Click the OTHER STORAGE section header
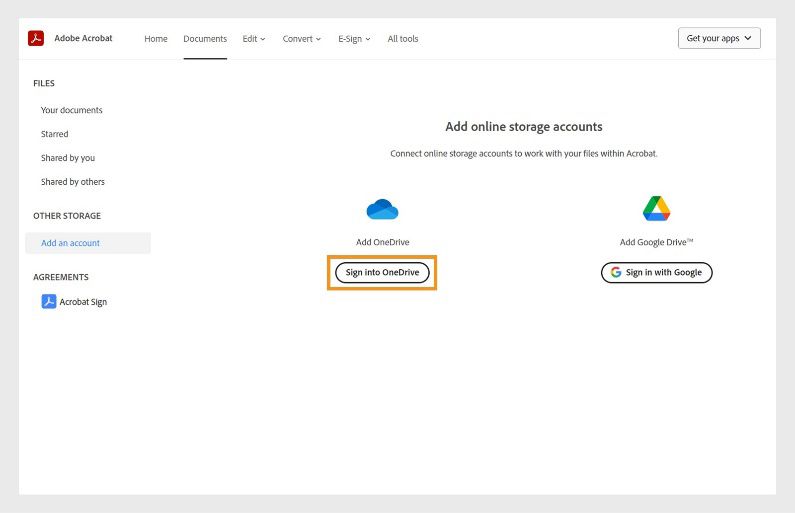This screenshot has height=513, width=795. 67,215
